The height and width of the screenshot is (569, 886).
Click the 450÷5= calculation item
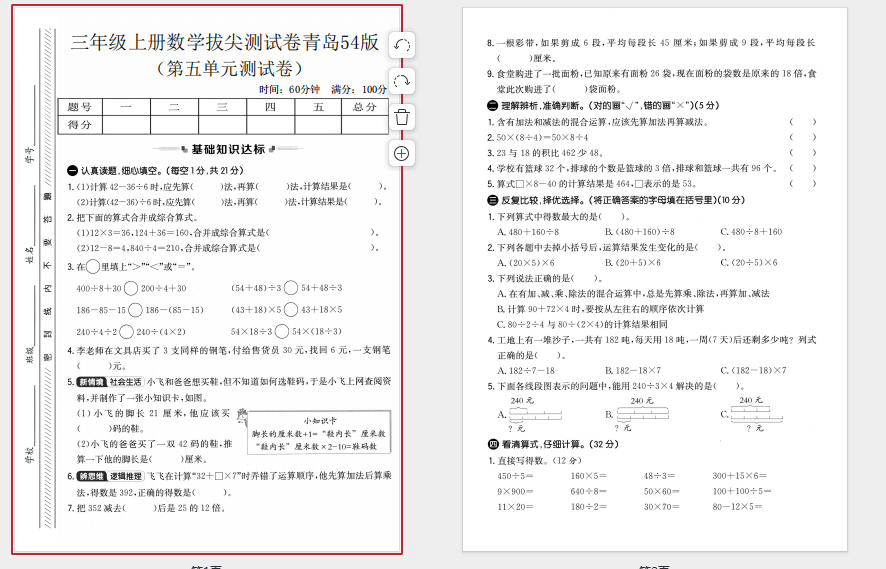coord(516,476)
